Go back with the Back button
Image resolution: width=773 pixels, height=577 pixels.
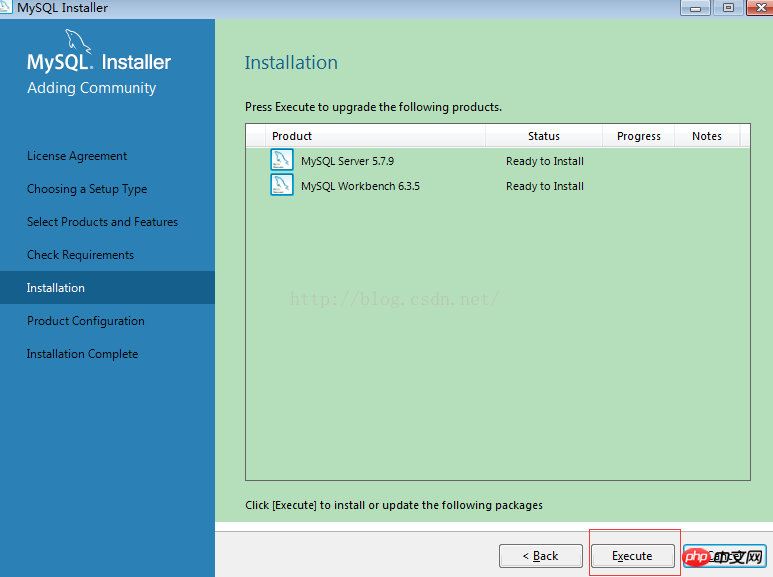point(541,556)
